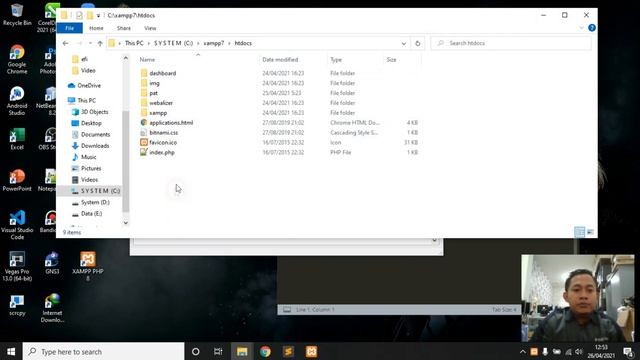This screenshot has height=360, width=640.
Task: Open the quick access toolbar dropdown
Action: point(98,16)
